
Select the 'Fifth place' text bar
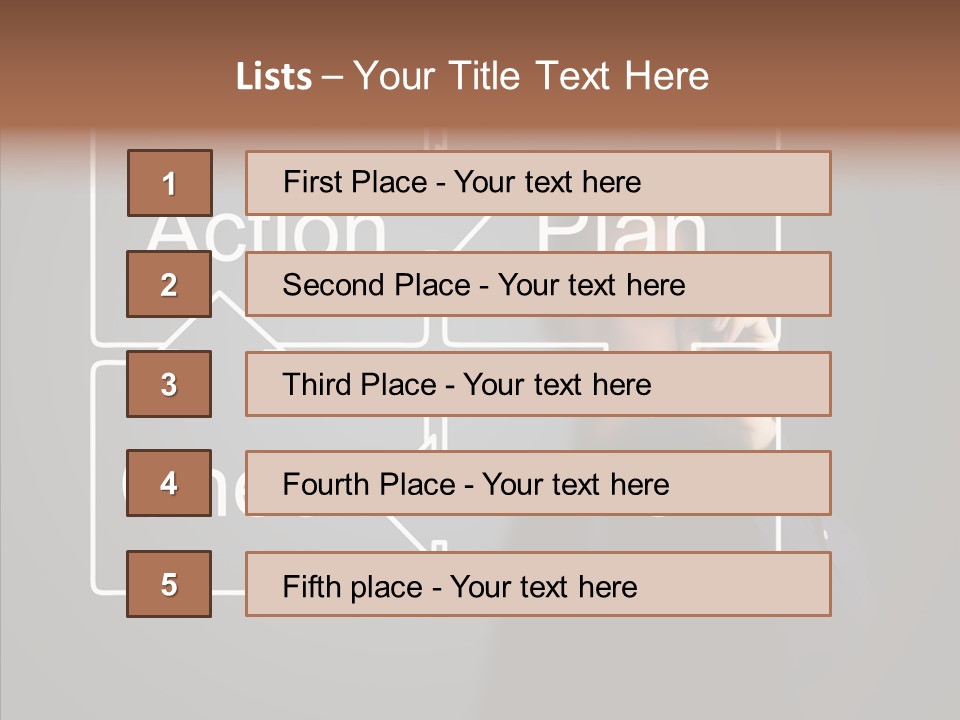click(x=538, y=584)
